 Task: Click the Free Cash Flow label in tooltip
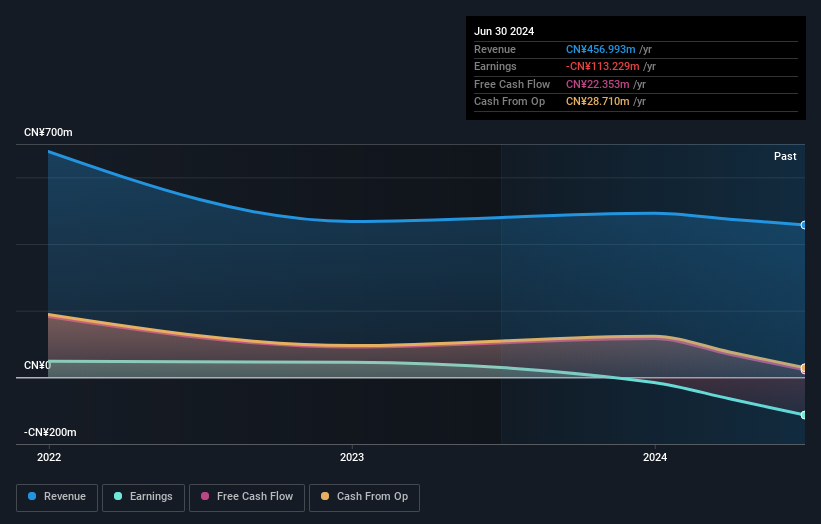tap(512, 84)
